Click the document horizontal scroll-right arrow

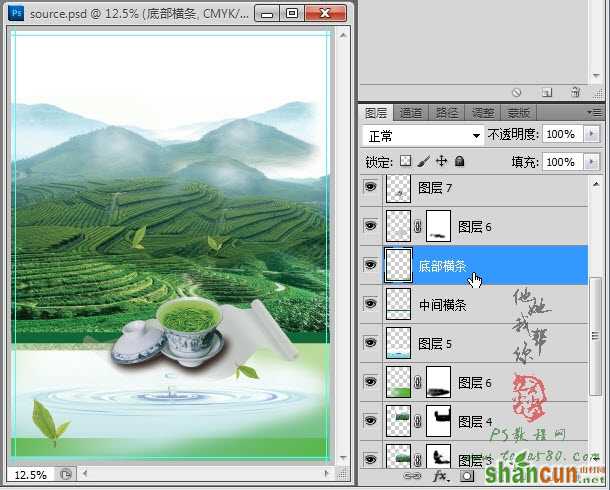point(326,474)
